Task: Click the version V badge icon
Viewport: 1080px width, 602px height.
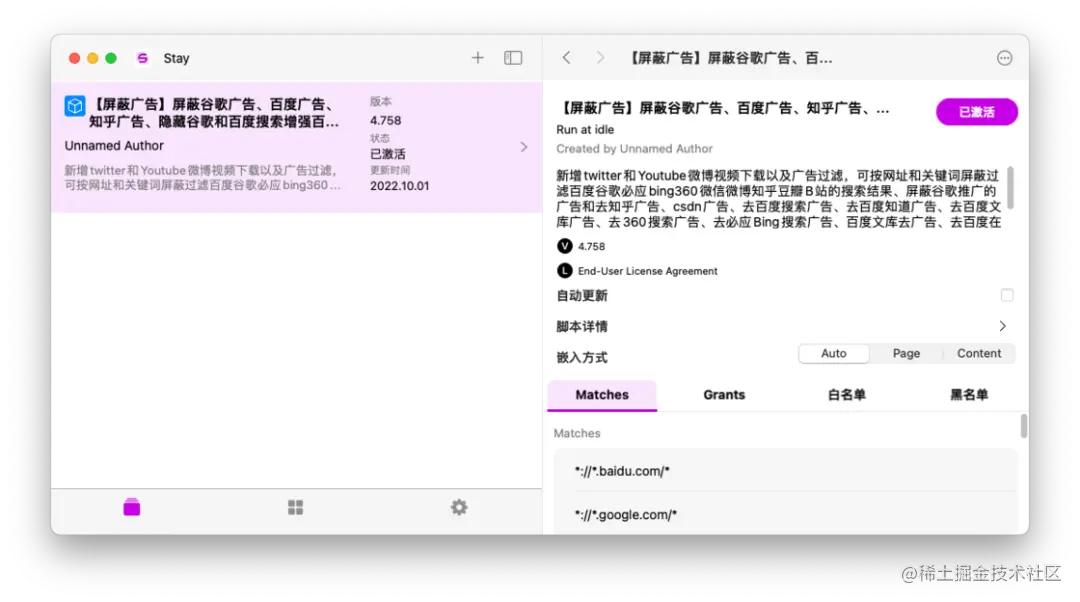Action: (565, 246)
